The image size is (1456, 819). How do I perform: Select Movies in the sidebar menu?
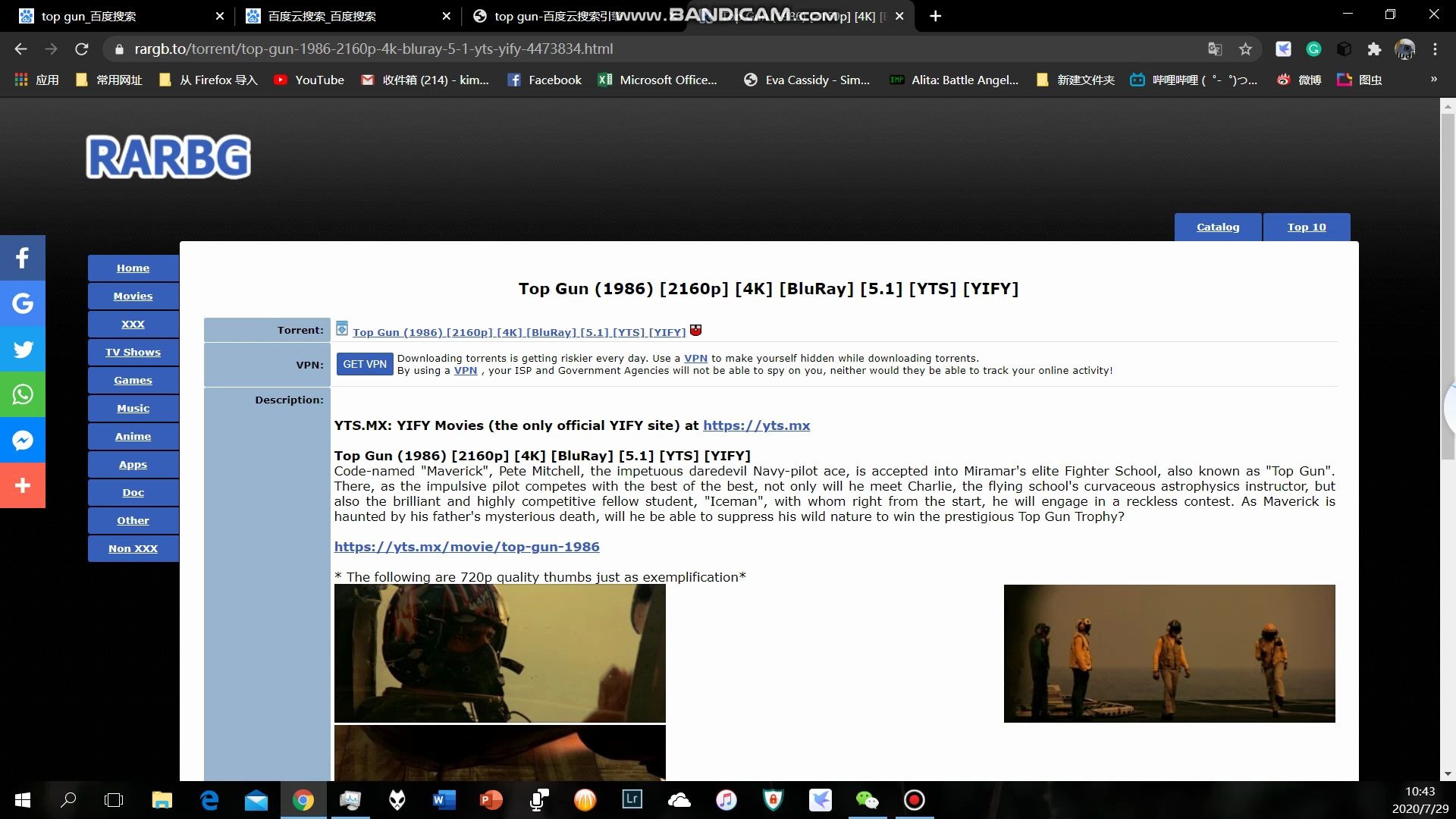tap(133, 296)
